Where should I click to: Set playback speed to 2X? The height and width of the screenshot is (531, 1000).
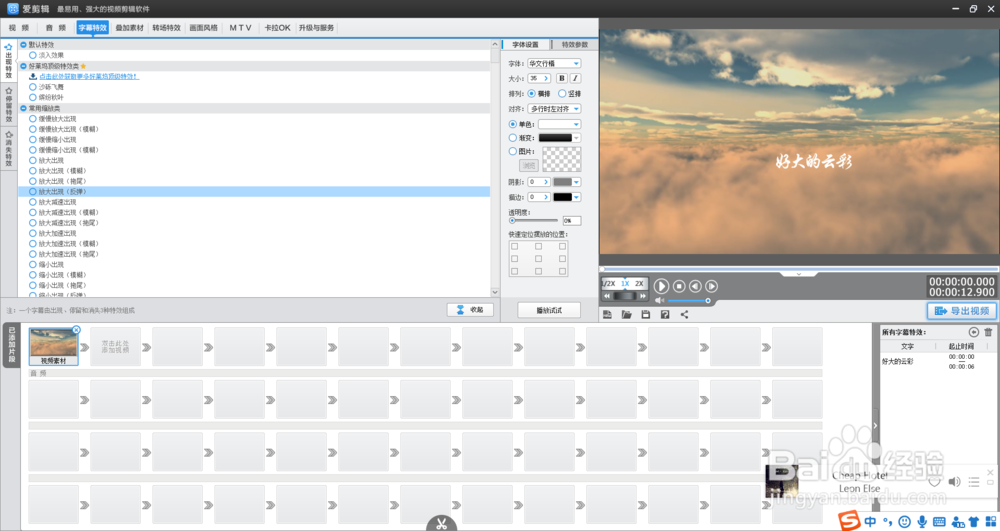coord(639,284)
